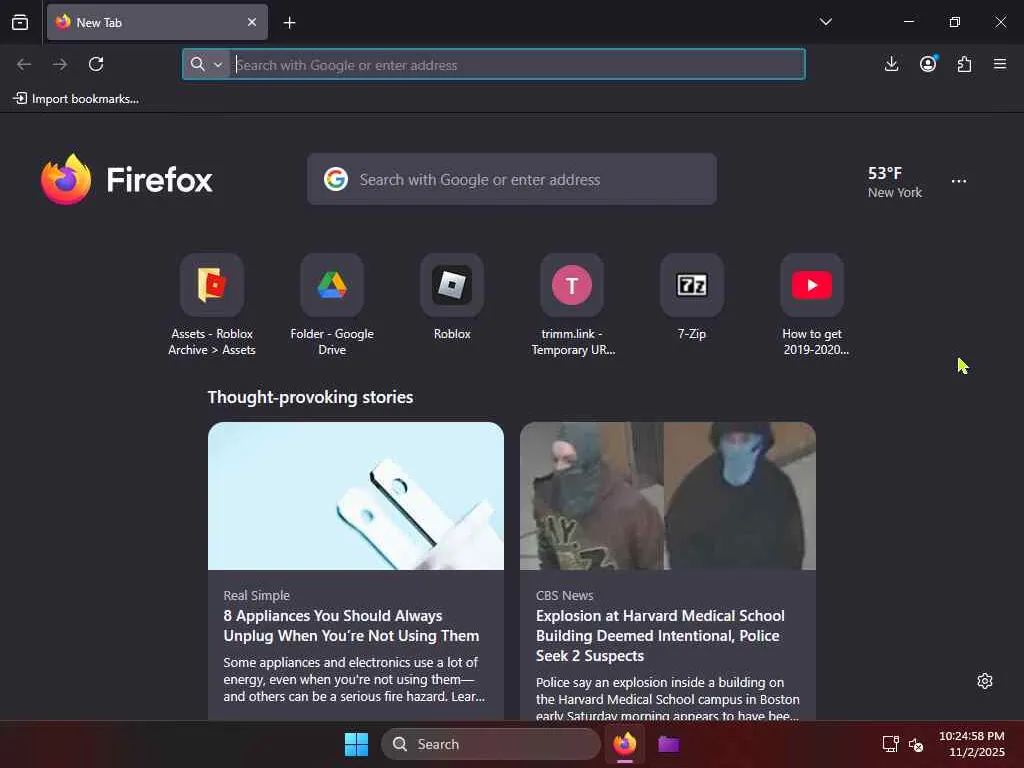This screenshot has width=1024, height=768.
Task: Open Explosion at Harvard Medical School headline
Action: point(660,635)
